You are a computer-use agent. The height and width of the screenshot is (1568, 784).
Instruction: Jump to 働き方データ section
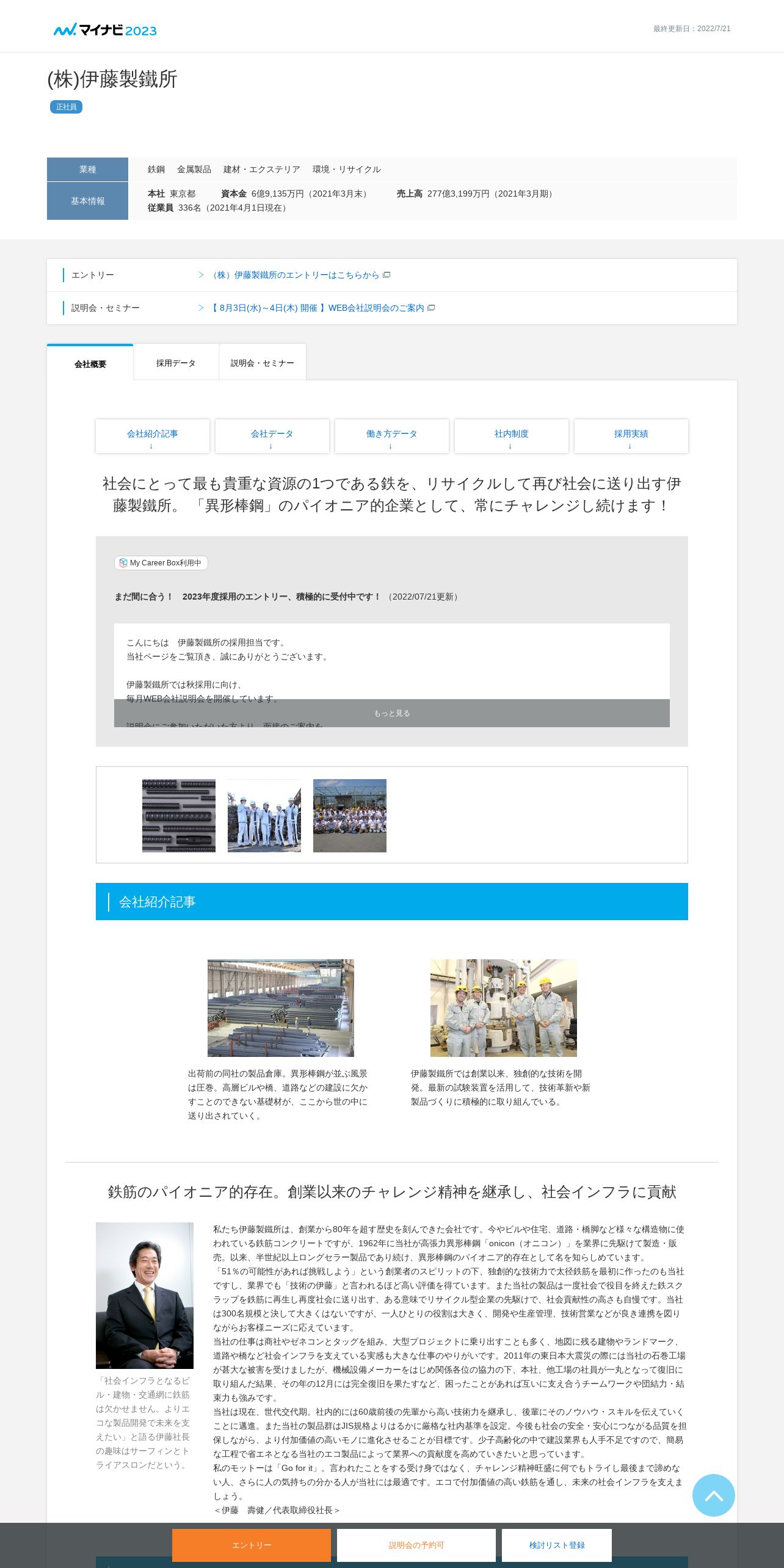click(x=392, y=437)
